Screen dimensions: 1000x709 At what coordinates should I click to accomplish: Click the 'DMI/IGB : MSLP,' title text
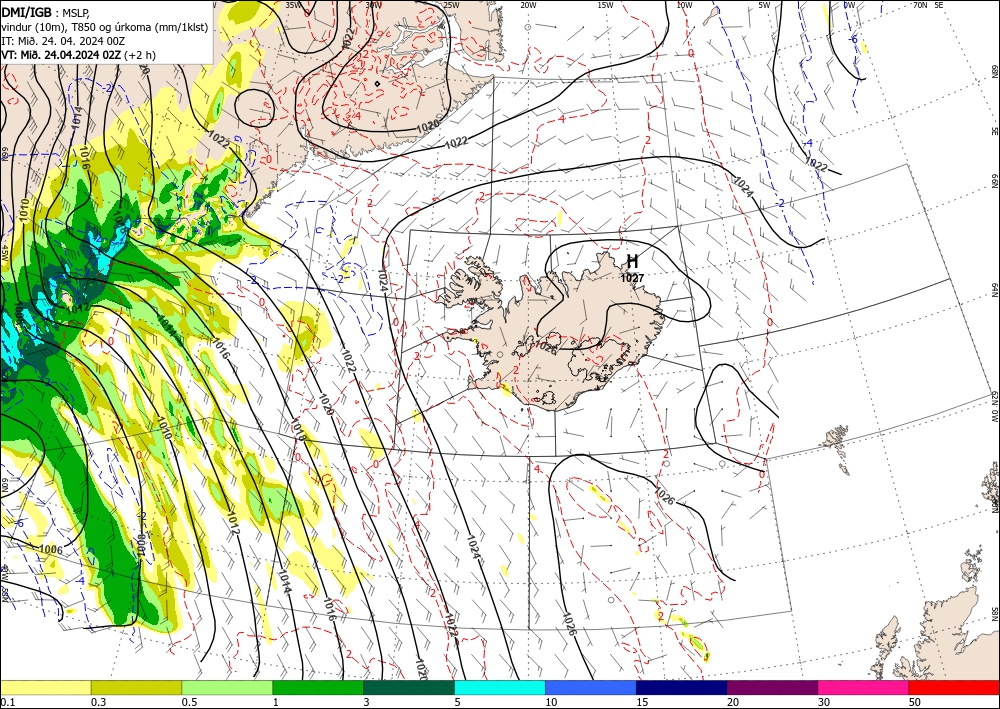pyautogui.click(x=46, y=11)
